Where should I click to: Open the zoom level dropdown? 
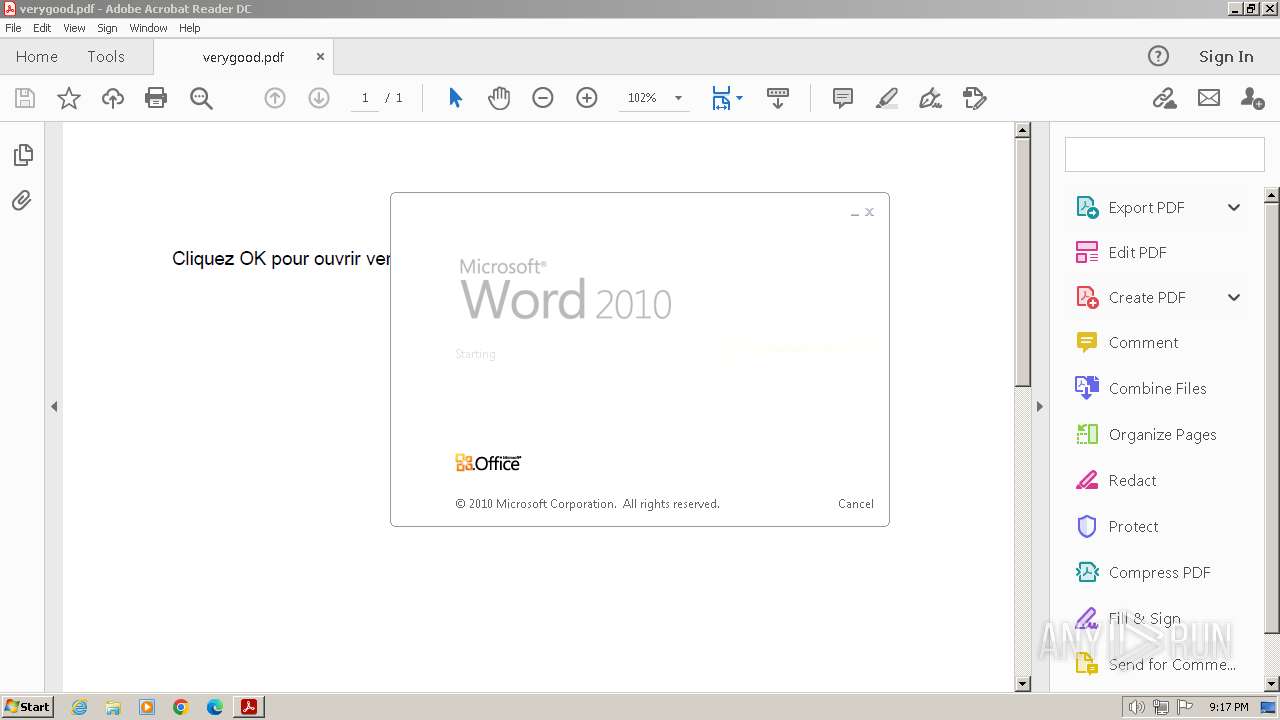pyautogui.click(x=678, y=98)
